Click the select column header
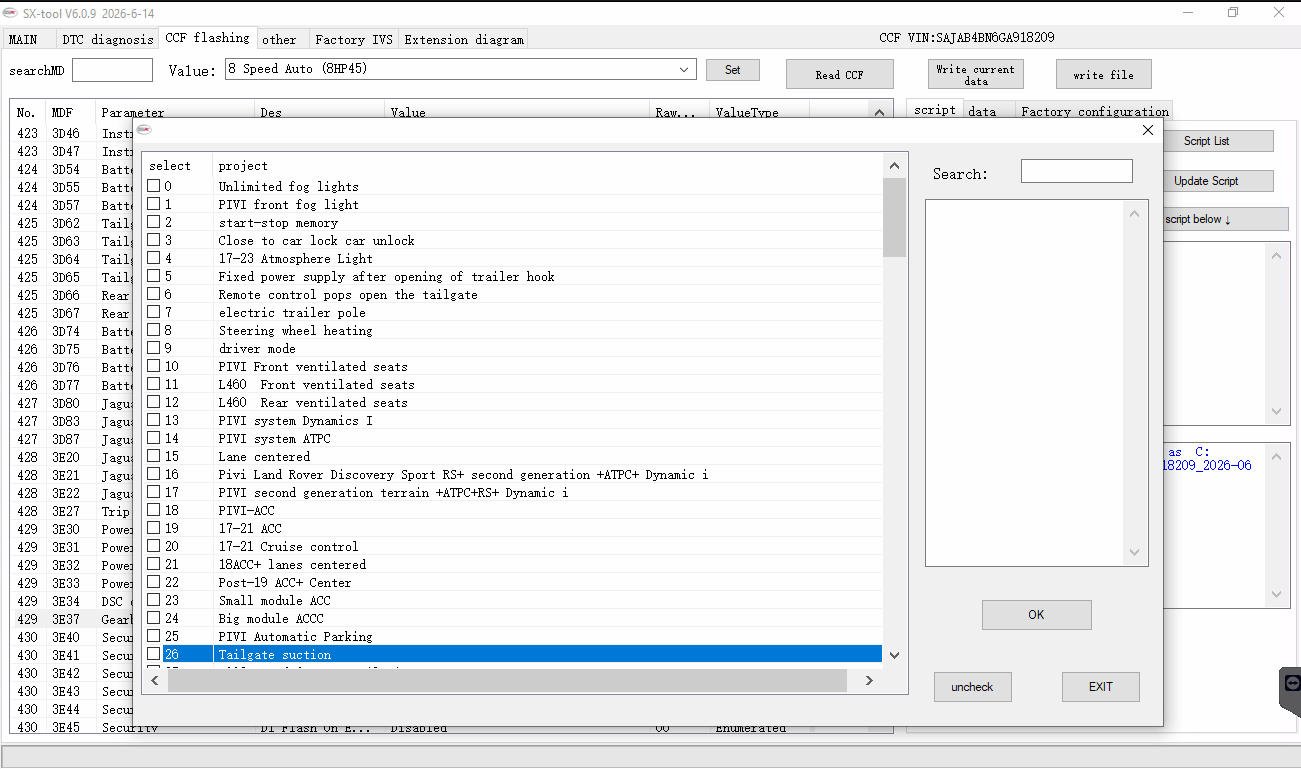This screenshot has width=1301, height=769. pyautogui.click(x=177, y=166)
